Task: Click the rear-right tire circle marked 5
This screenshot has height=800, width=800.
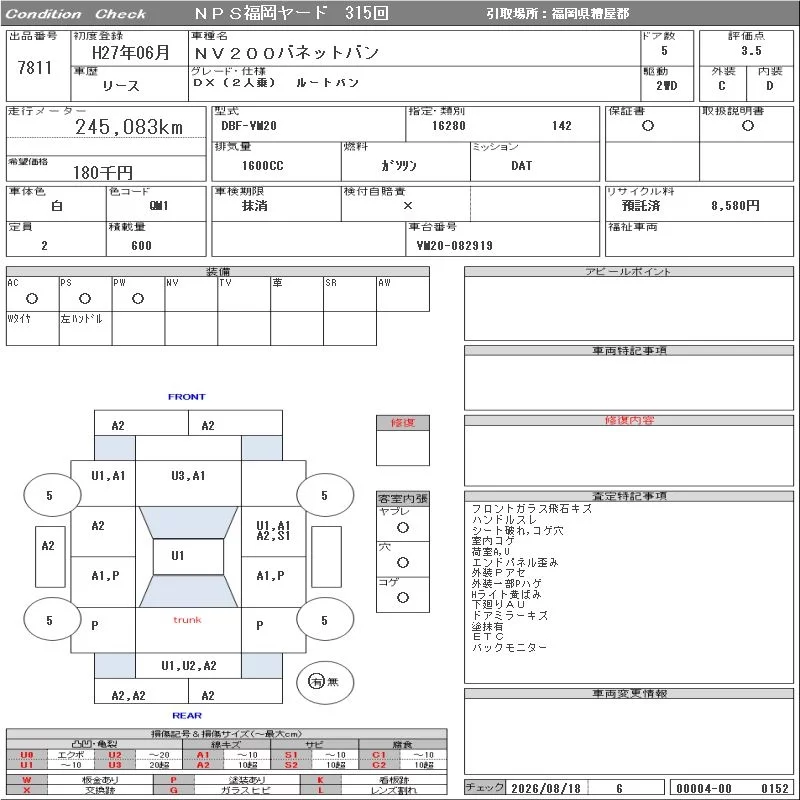Action: pos(325,620)
